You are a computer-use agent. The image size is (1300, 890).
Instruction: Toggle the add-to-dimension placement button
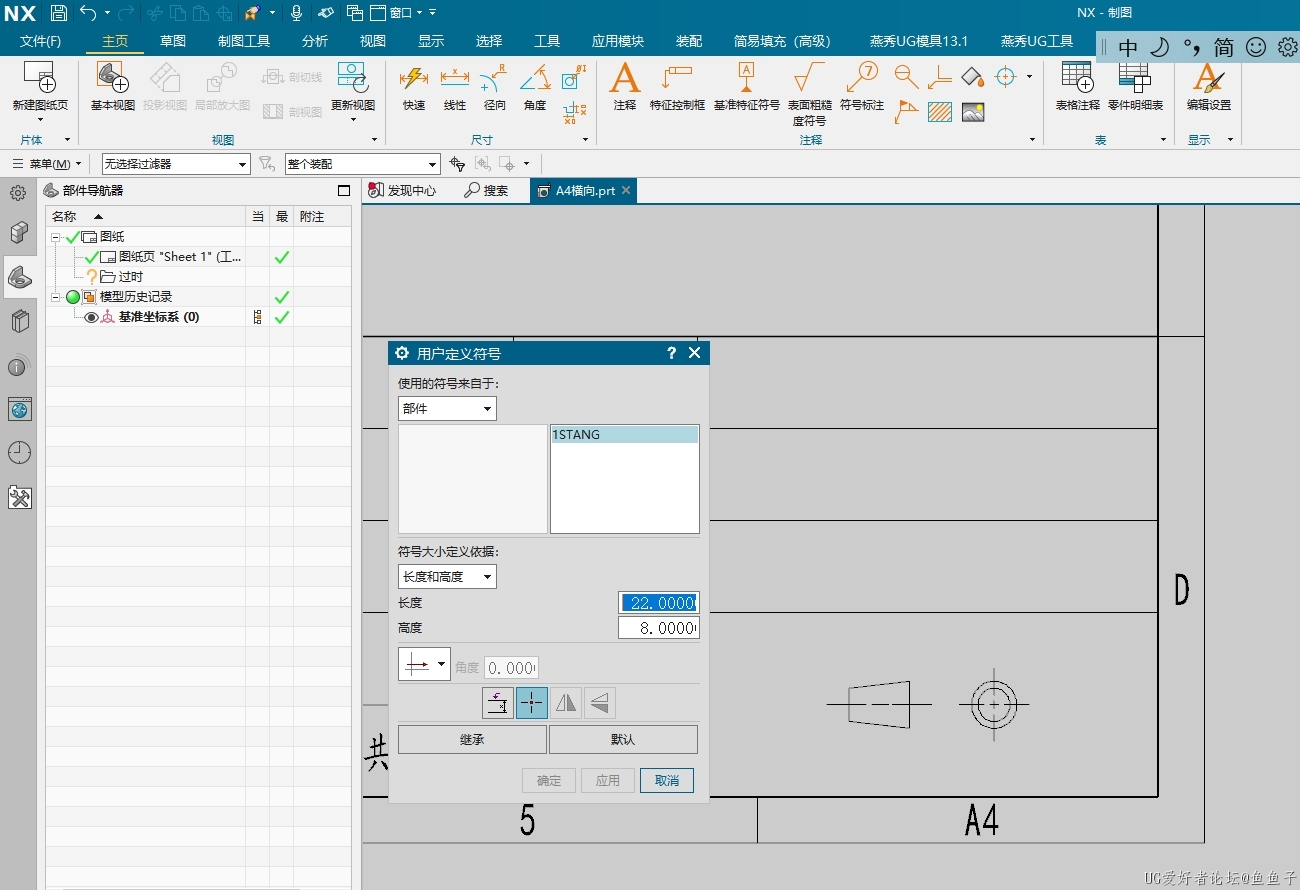[497, 703]
